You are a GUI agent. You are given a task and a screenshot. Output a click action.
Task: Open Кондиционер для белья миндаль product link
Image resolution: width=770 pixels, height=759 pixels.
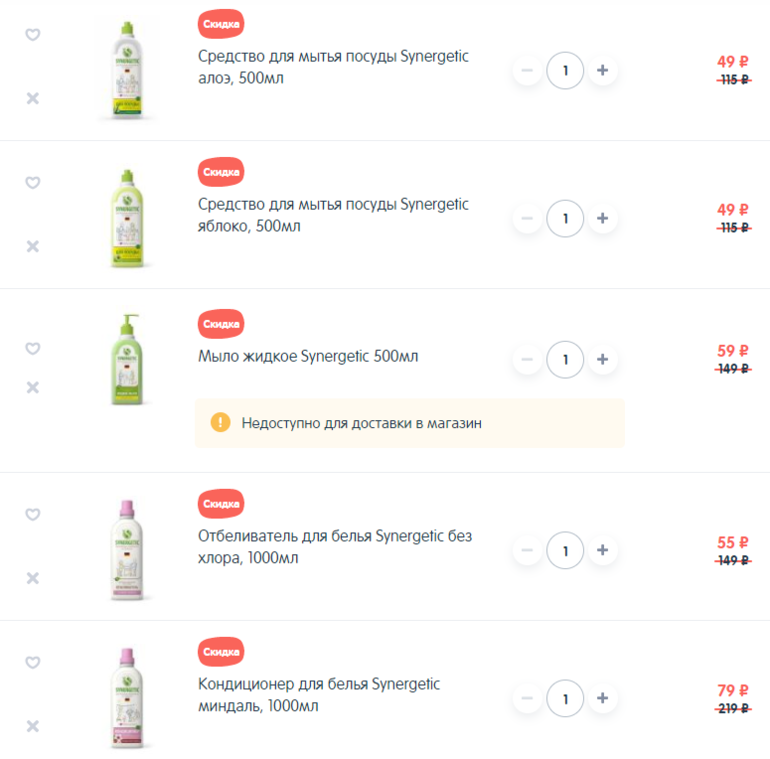pos(319,695)
